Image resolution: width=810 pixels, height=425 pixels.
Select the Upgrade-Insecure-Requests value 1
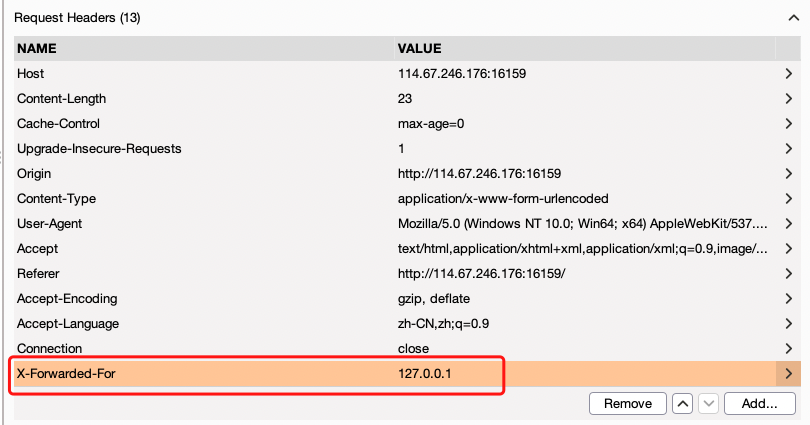coord(401,149)
